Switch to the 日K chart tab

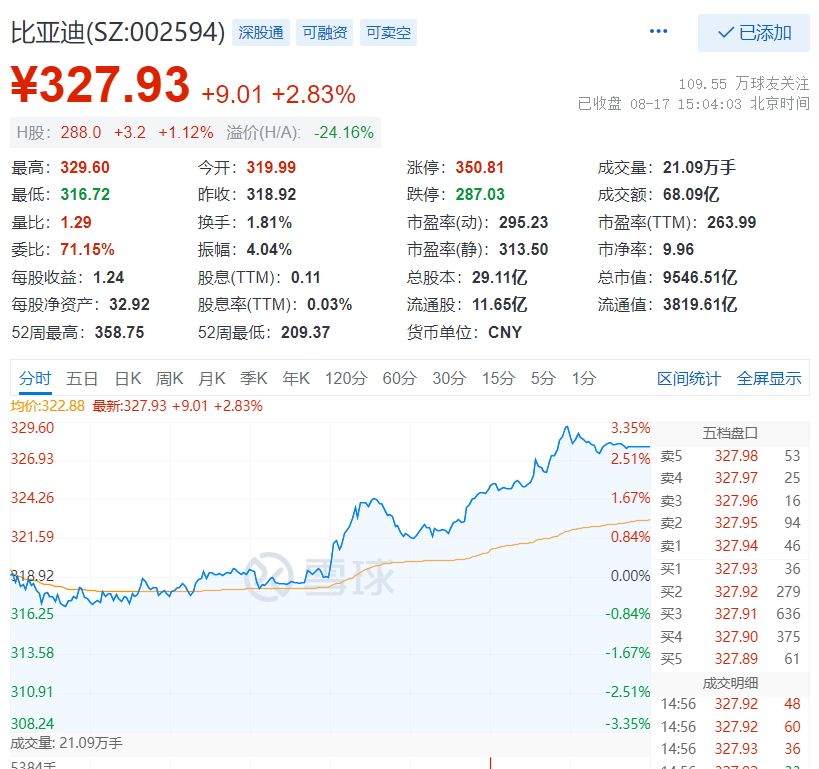[x=128, y=378]
